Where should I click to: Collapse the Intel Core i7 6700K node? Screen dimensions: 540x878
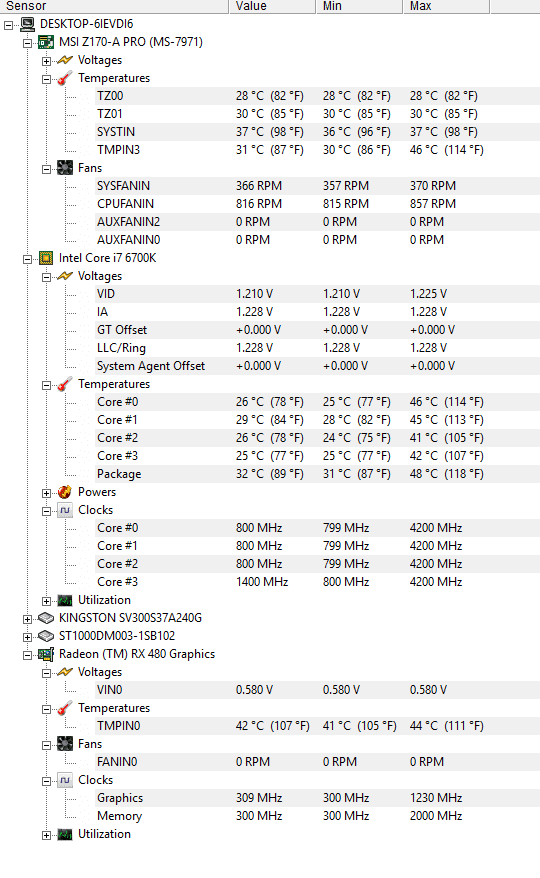[27, 259]
